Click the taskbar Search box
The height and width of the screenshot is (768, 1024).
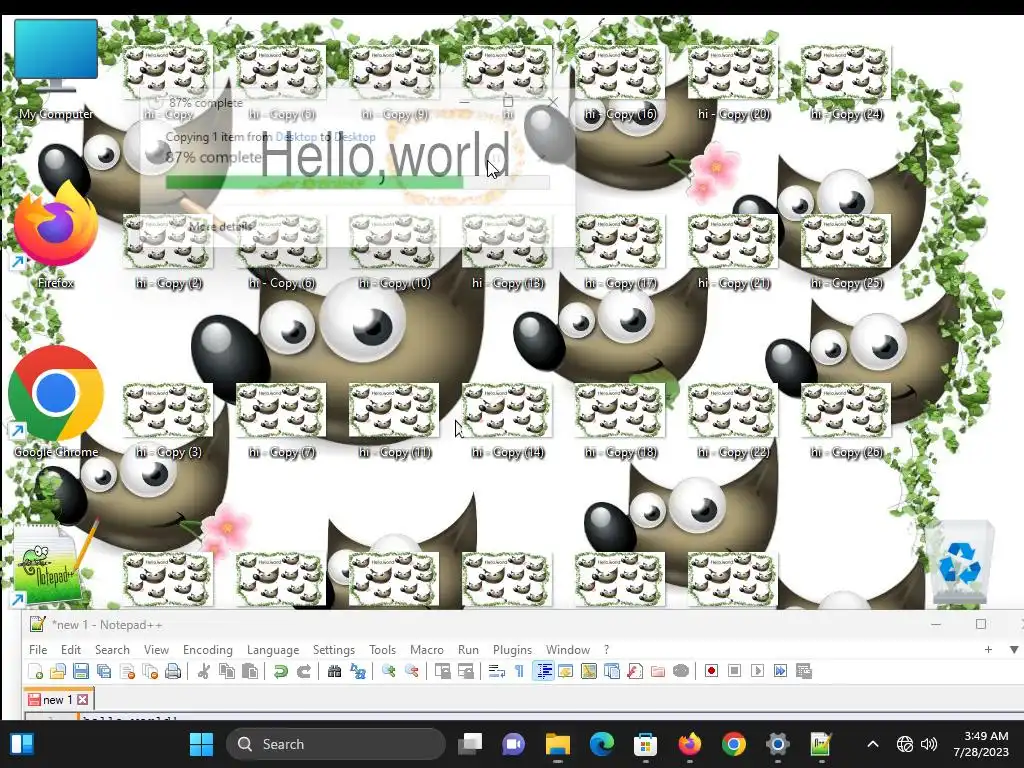pos(336,744)
